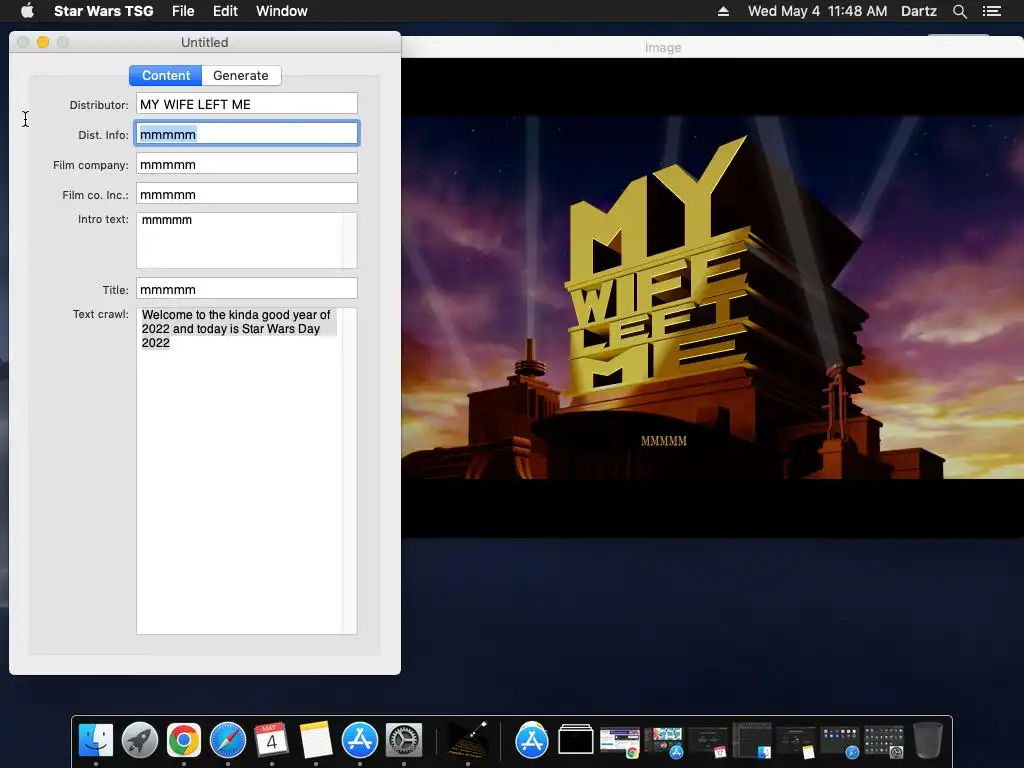The image size is (1024, 768).
Task: Click the date and time in menu bar
Action: (x=818, y=11)
